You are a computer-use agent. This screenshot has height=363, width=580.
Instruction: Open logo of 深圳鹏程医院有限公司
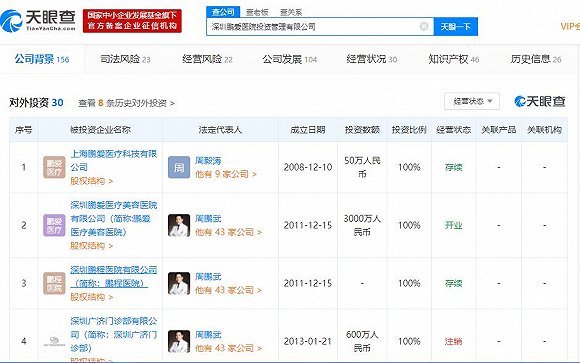pyautogui.click(x=54, y=283)
